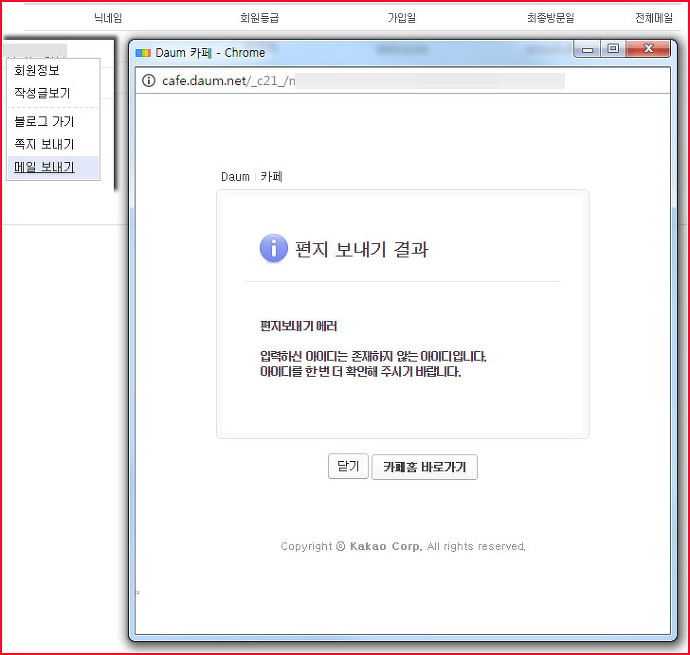Choose 블로그 가기 from the menu
690x655 pixels.
click(44, 121)
